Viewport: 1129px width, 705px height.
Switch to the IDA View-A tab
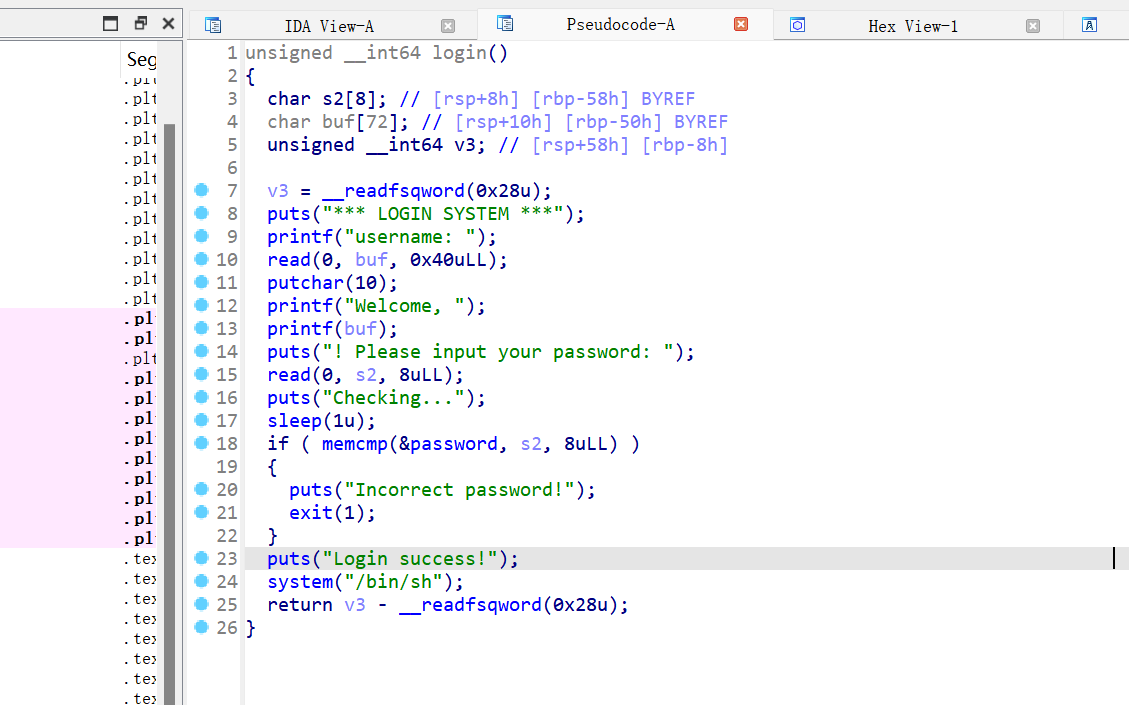coord(329,26)
